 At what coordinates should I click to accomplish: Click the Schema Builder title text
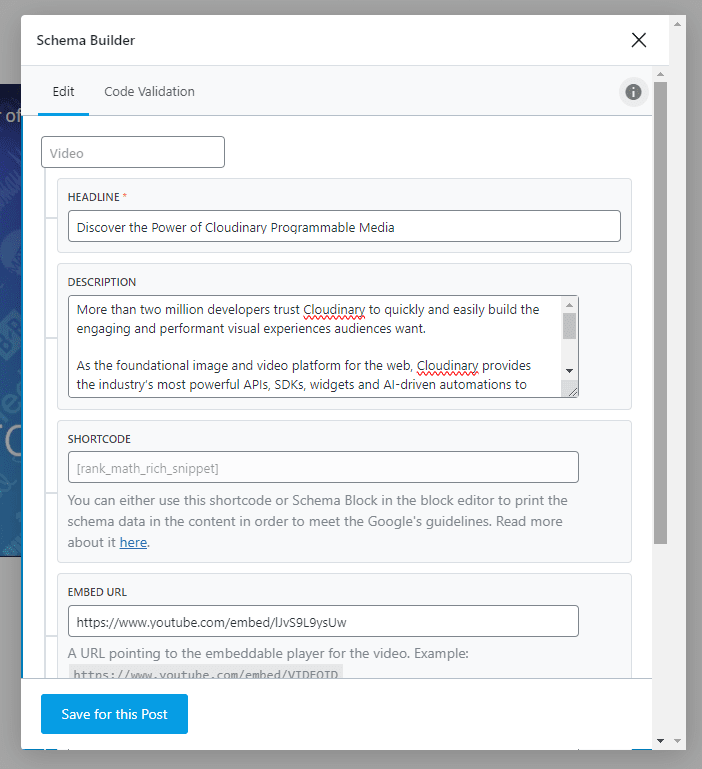point(85,40)
